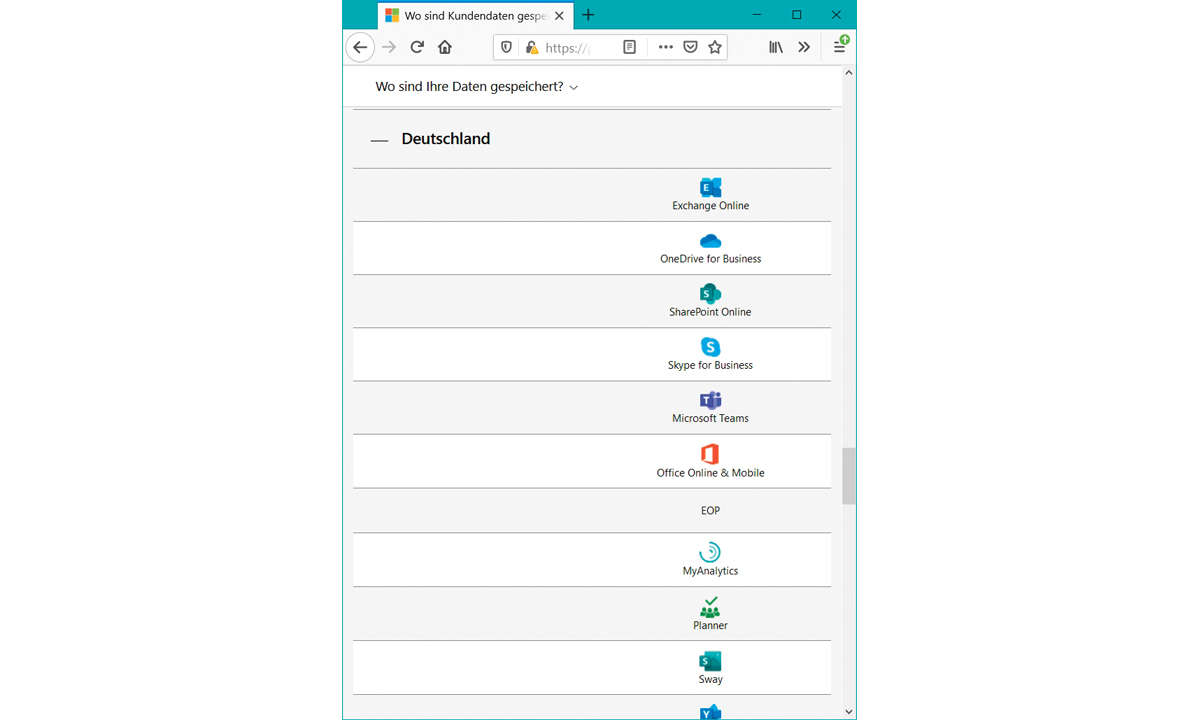Collapse the Deutschland section

379,140
